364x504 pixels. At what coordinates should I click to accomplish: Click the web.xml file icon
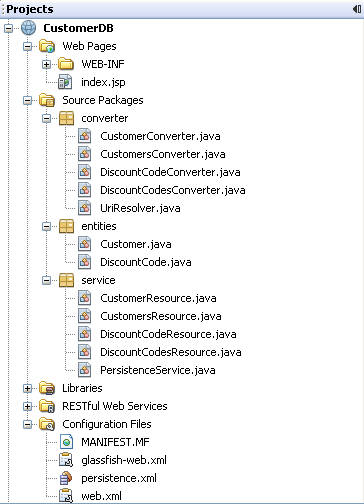pos(66,496)
